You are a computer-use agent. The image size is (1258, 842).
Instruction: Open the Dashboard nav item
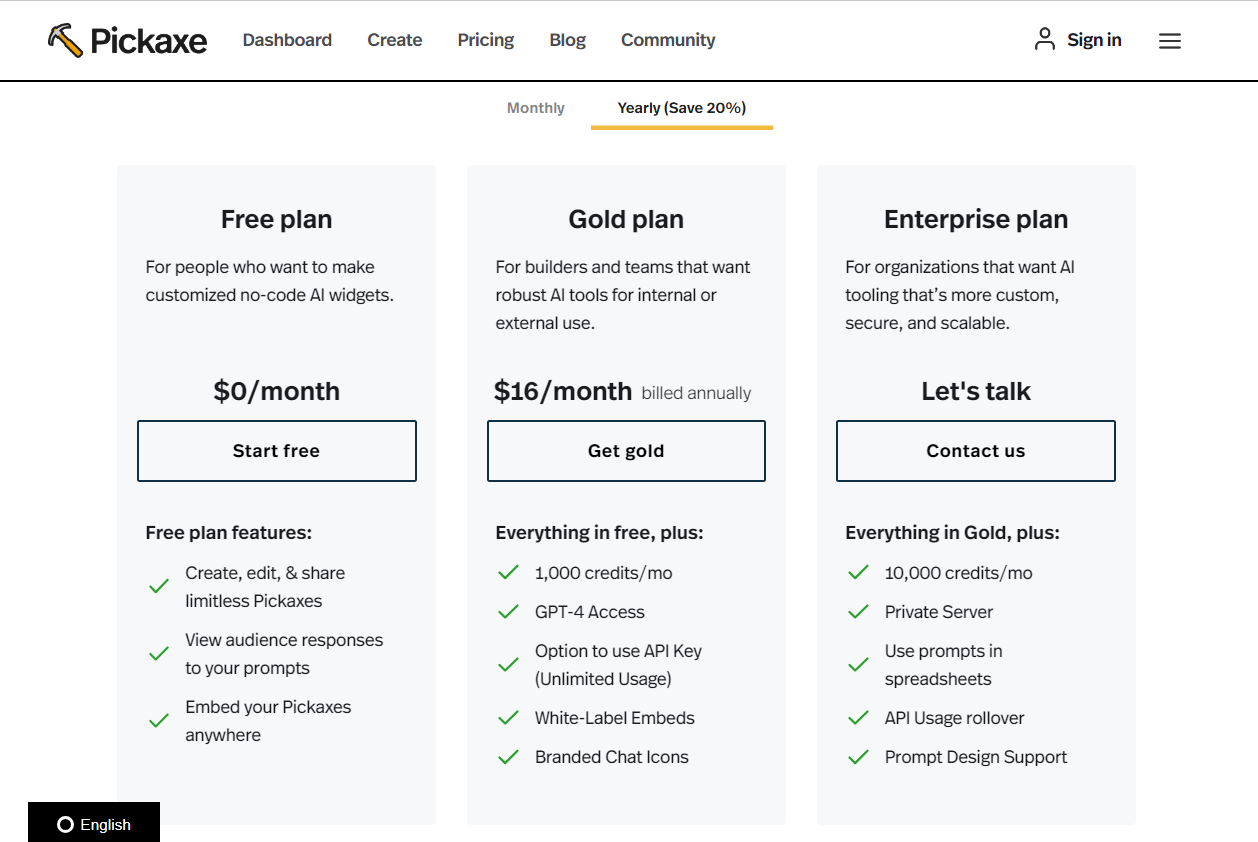coord(287,40)
